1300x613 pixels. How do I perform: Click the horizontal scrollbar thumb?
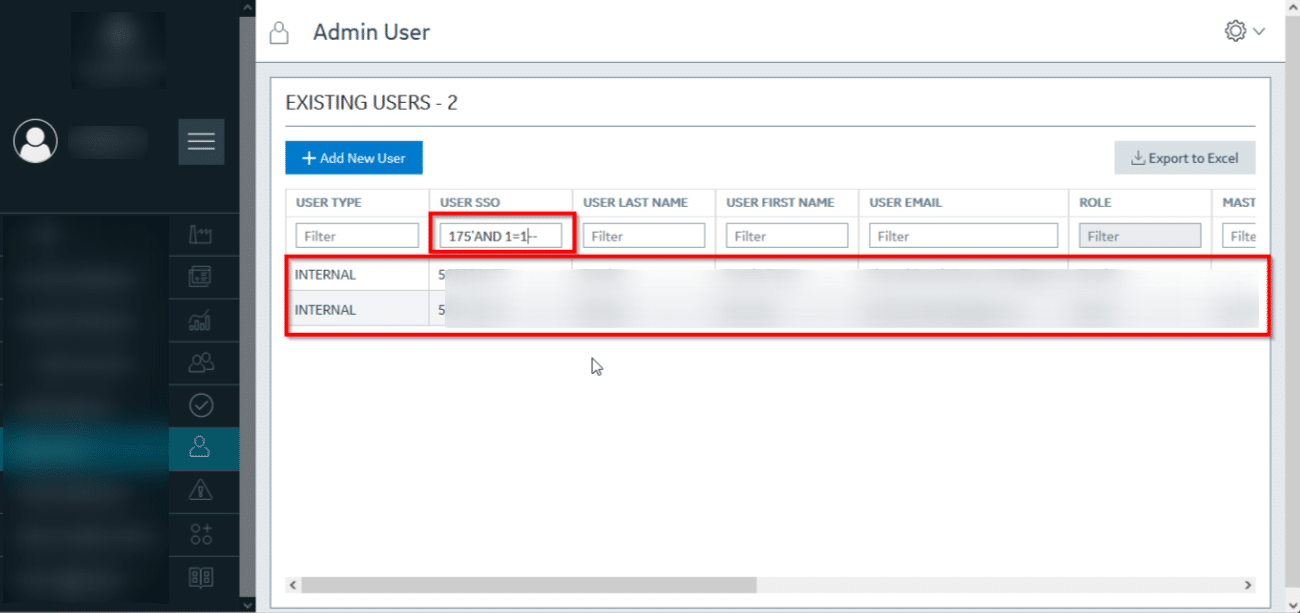(528, 584)
